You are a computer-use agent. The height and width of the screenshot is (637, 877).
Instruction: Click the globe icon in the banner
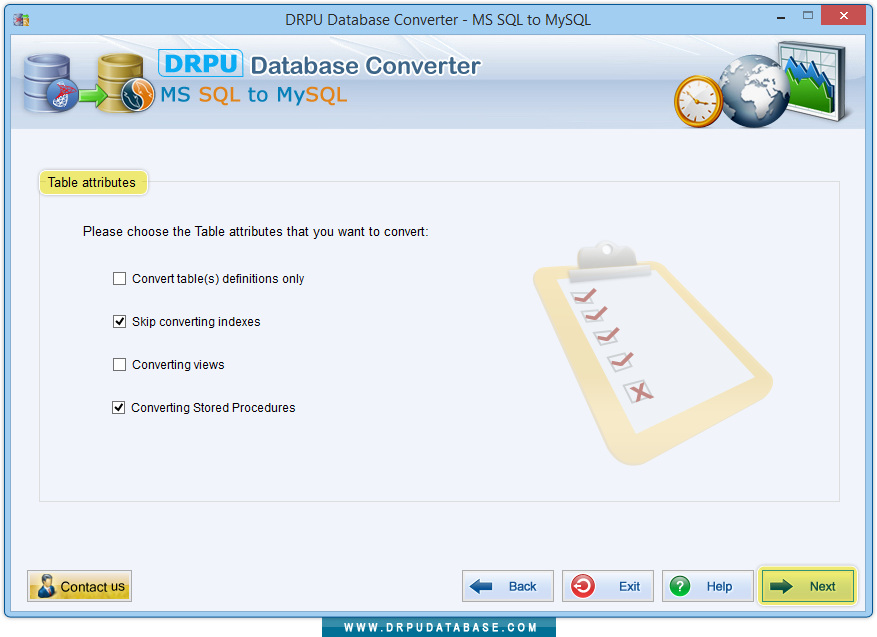coord(753,91)
